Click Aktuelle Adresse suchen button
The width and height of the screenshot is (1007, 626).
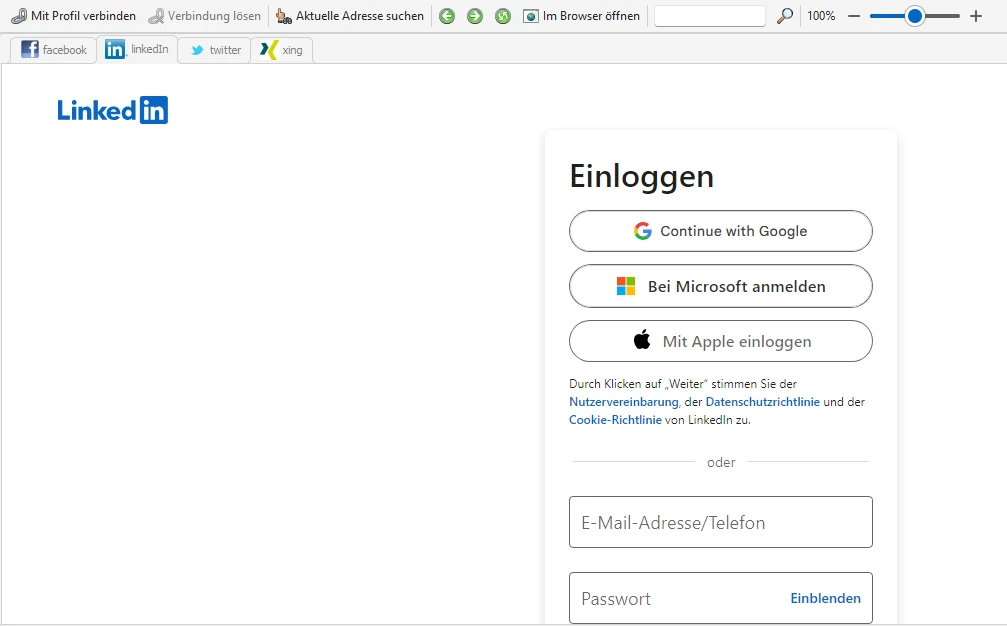tap(350, 15)
